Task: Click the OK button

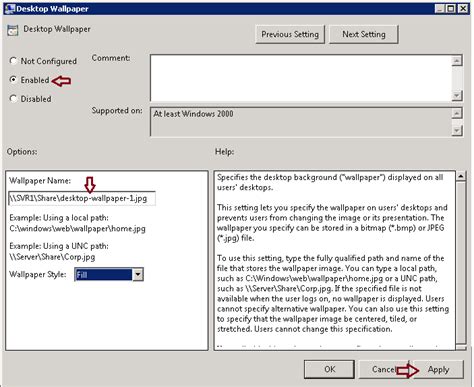Action: [x=329, y=369]
